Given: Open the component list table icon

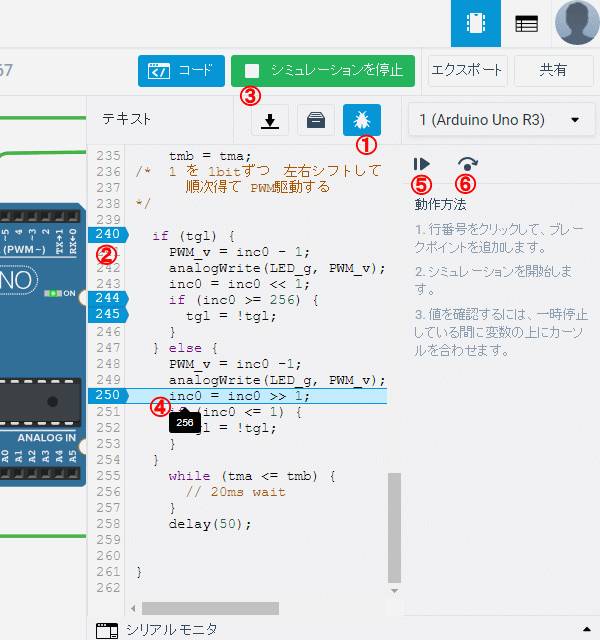Looking at the screenshot, I should coord(526,24).
